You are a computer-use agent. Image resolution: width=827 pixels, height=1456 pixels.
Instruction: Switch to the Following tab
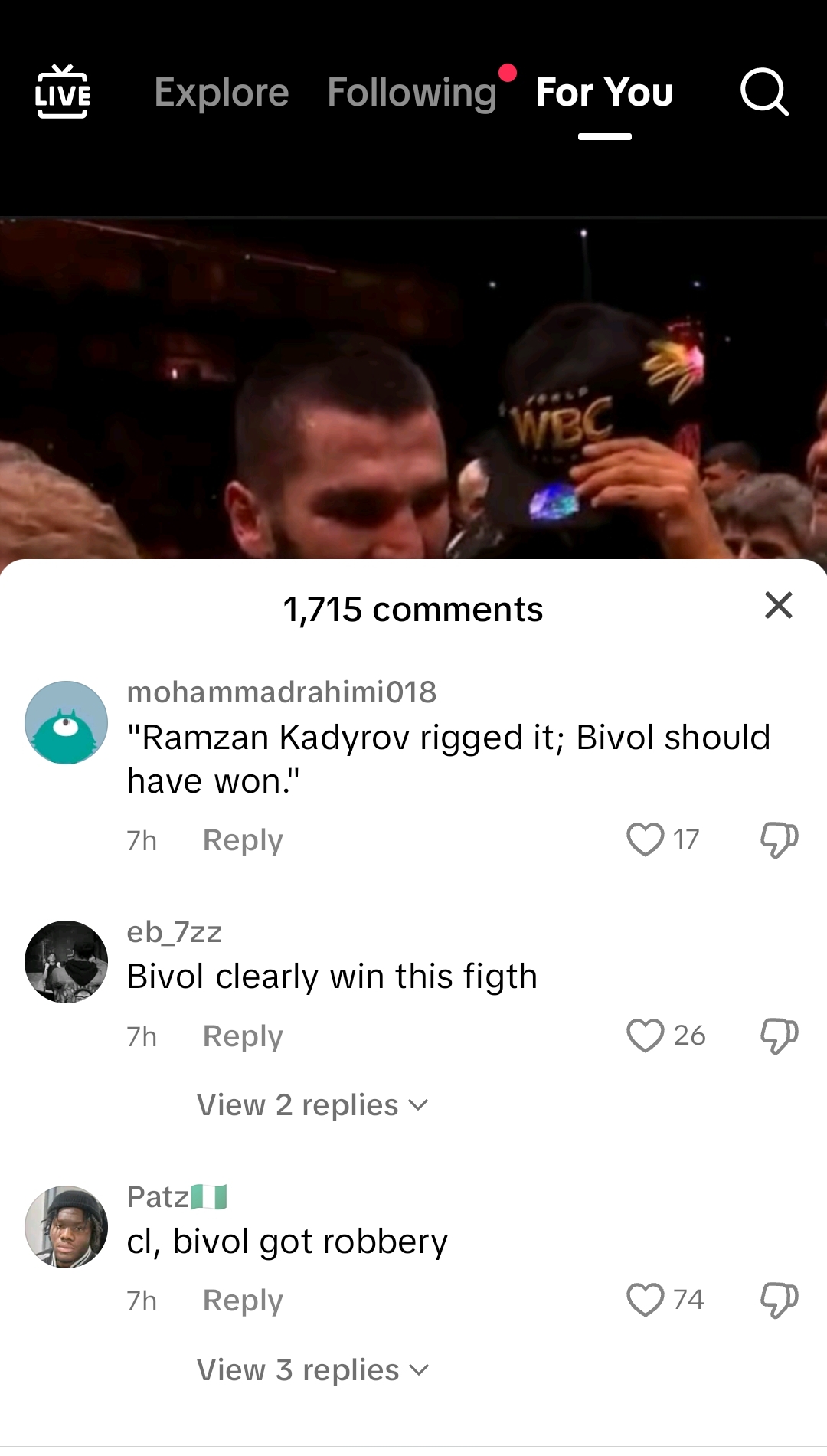coord(412,93)
